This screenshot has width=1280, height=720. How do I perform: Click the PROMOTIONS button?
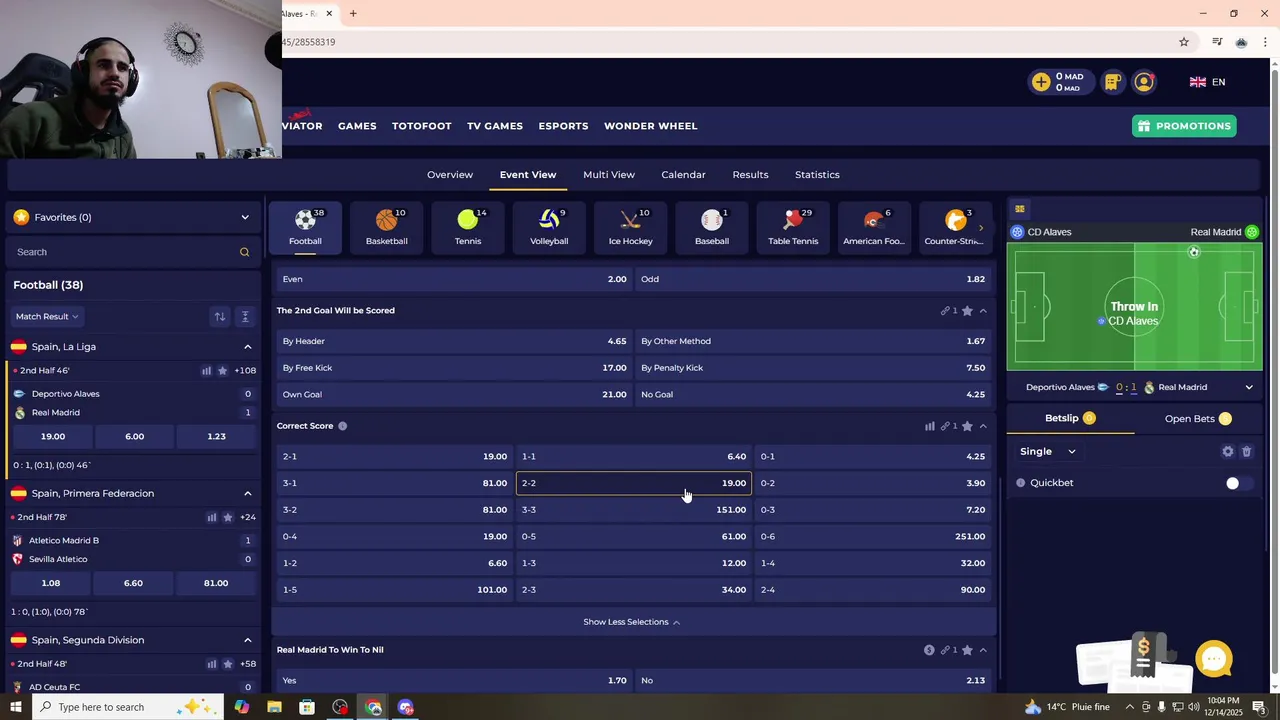pyautogui.click(x=1184, y=126)
